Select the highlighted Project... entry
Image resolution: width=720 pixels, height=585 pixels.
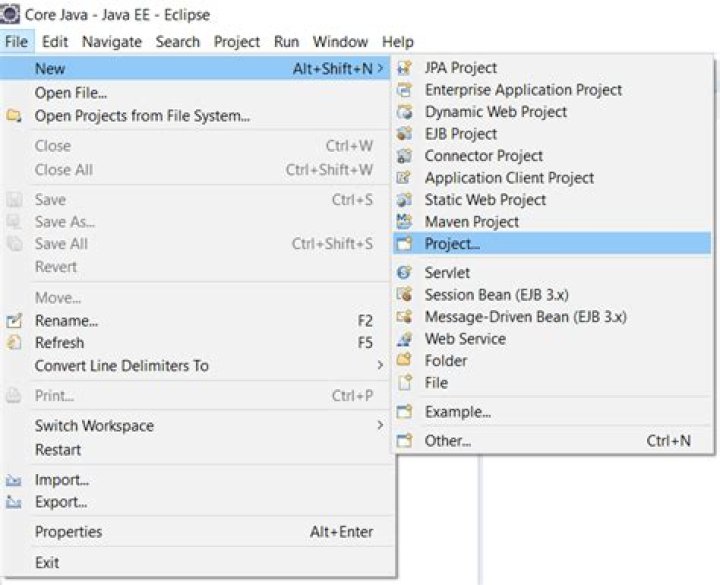tap(552, 244)
